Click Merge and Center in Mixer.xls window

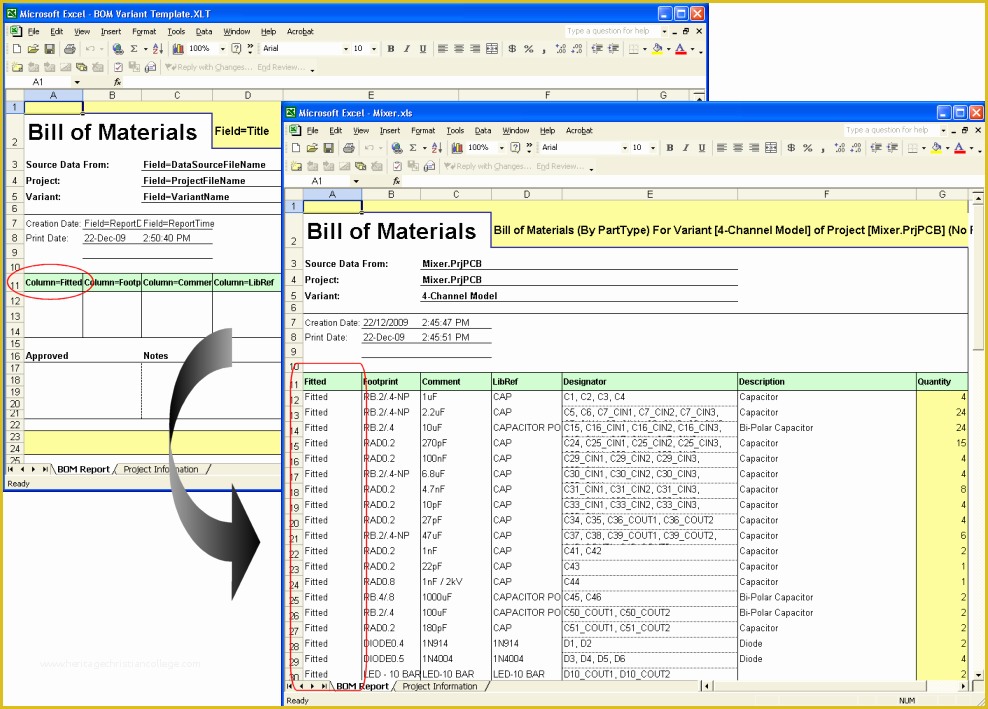coord(771,147)
